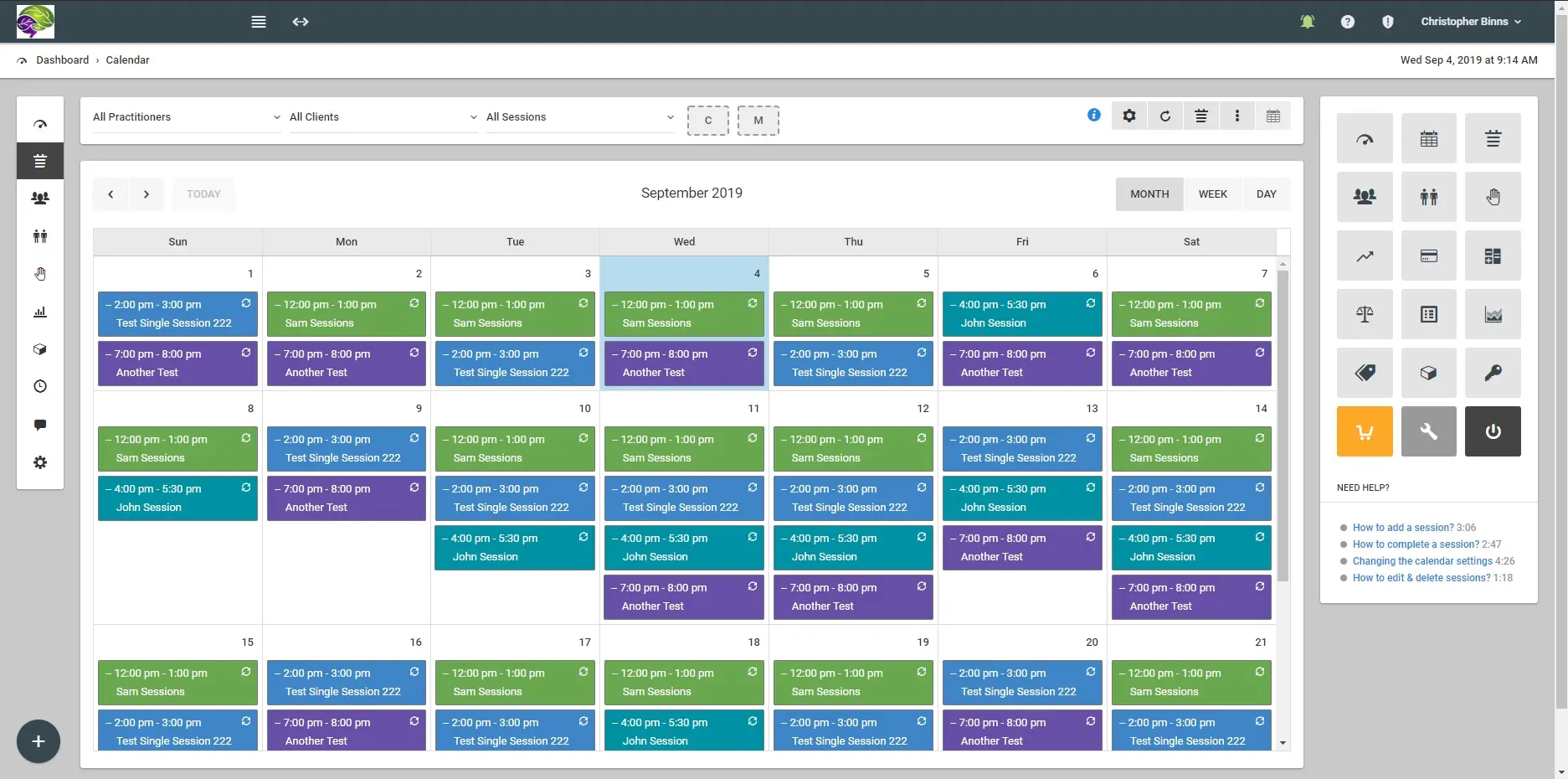Go to the next month arrow

point(147,194)
